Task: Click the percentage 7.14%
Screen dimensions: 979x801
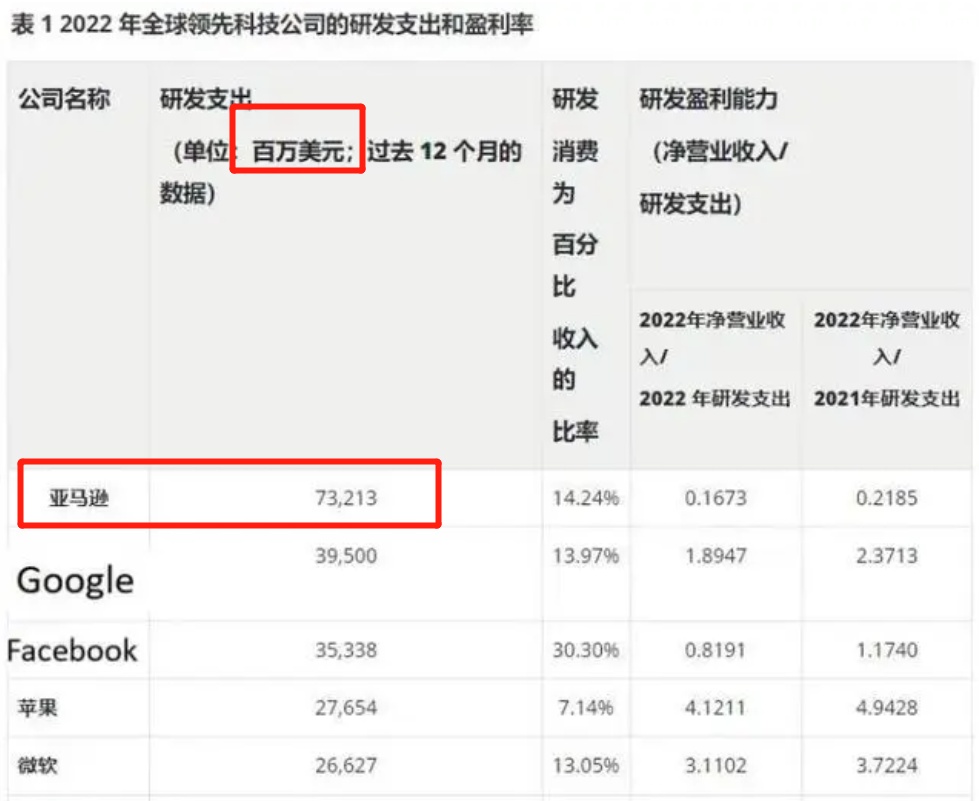Action: click(586, 708)
